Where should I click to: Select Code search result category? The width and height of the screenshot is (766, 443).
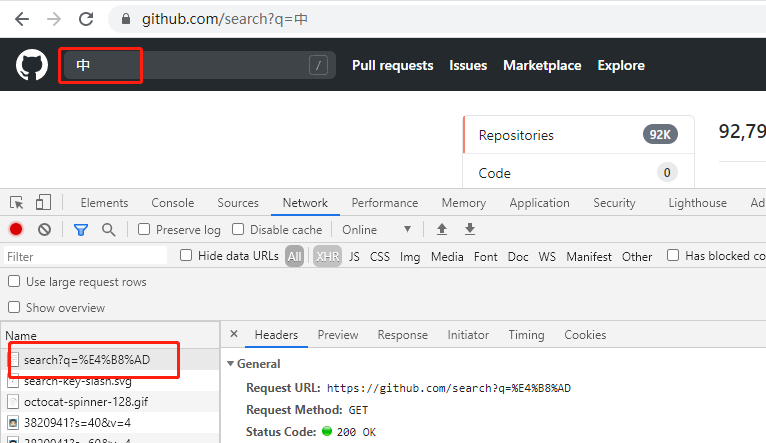[x=578, y=173]
